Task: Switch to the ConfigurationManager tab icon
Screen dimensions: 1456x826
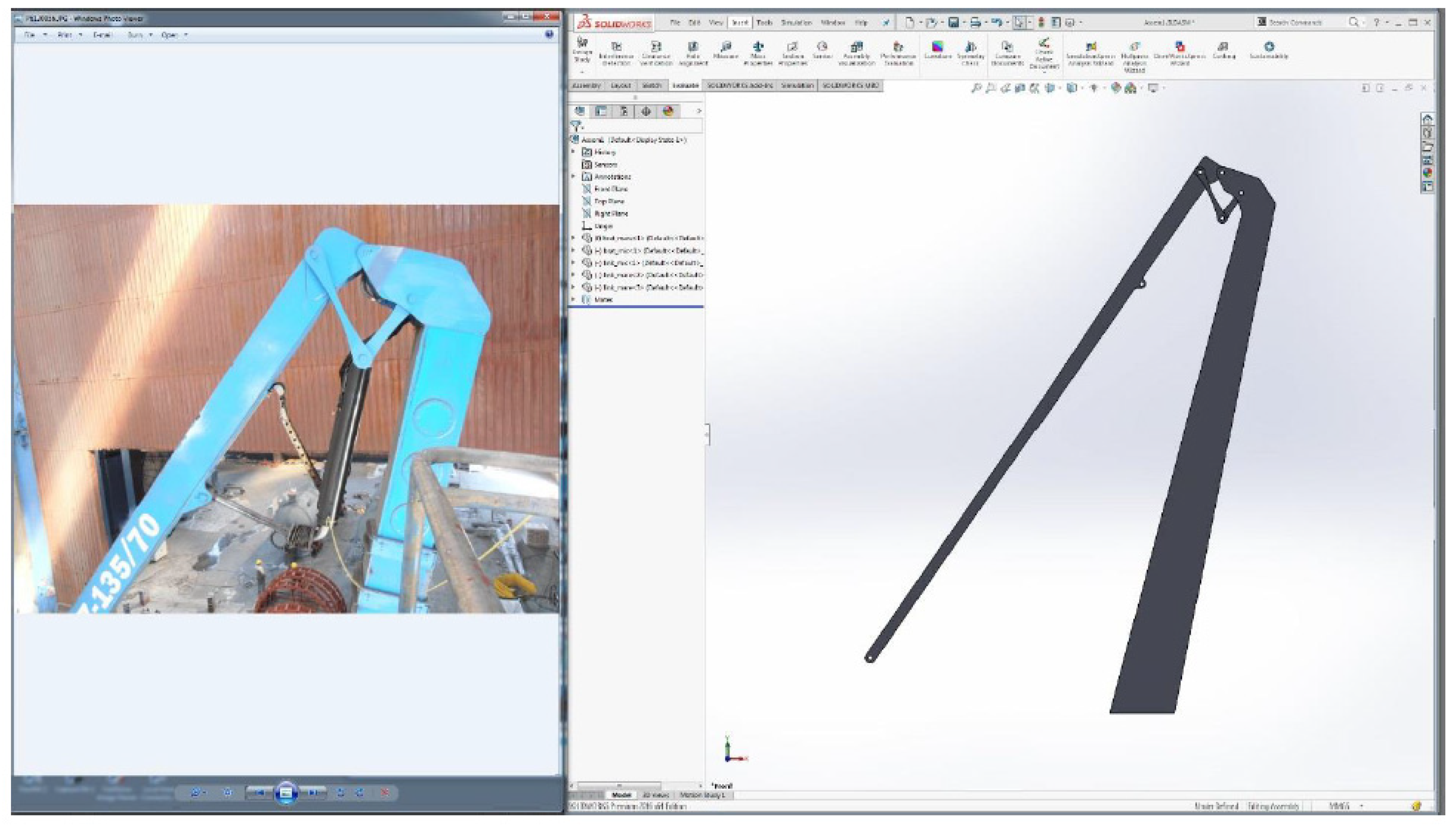Action: (624, 111)
